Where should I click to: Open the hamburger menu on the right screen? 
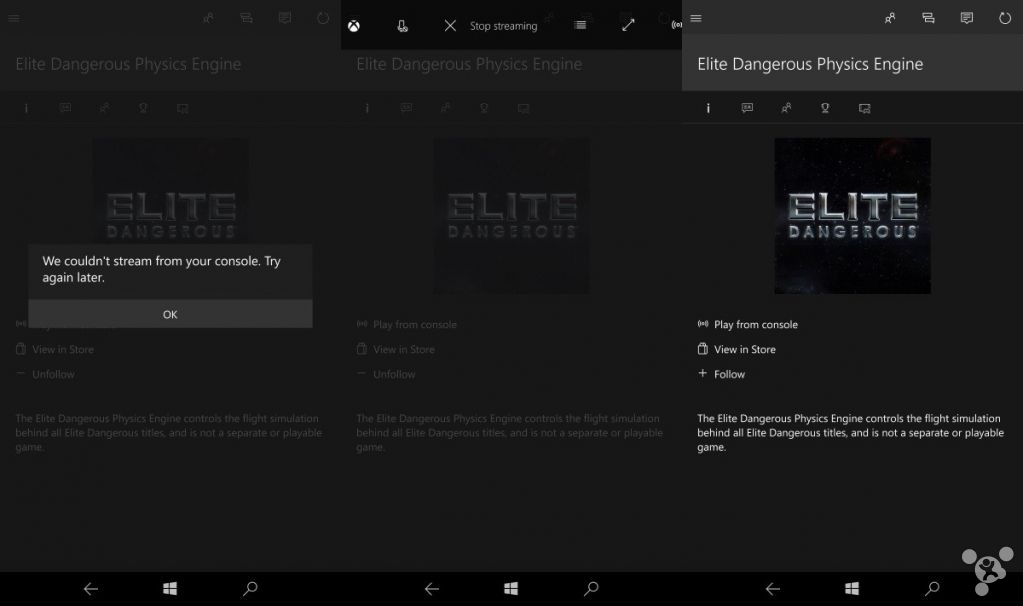(x=696, y=18)
